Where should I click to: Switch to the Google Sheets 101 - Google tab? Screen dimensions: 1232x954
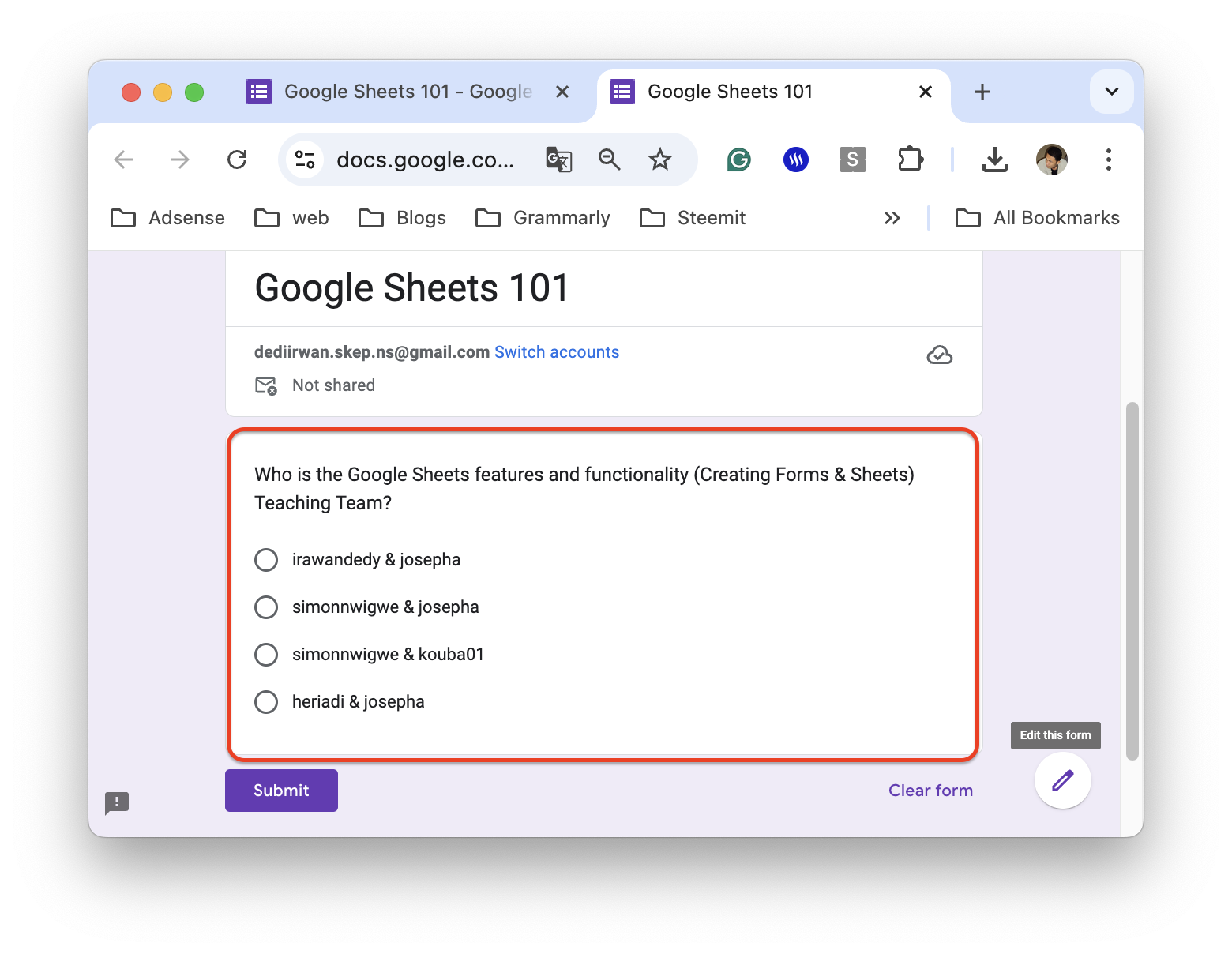(409, 92)
